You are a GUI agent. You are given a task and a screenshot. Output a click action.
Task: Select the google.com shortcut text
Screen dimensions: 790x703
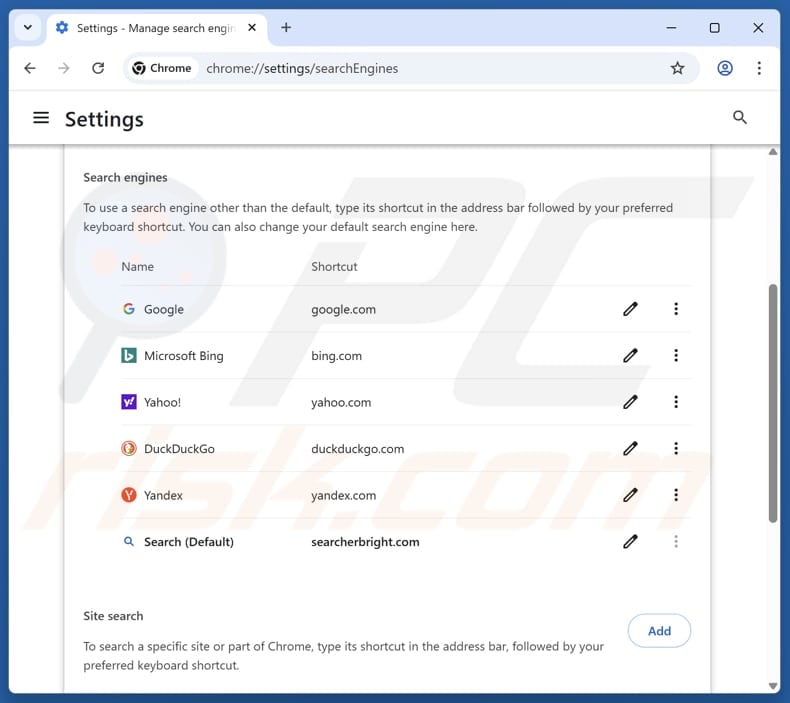click(x=344, y=309)
